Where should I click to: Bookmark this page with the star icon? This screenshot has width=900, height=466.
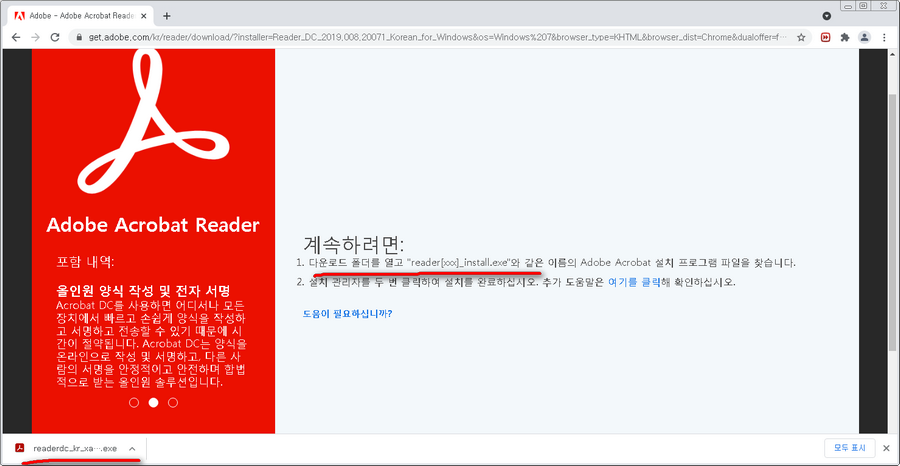coord(801,38)
